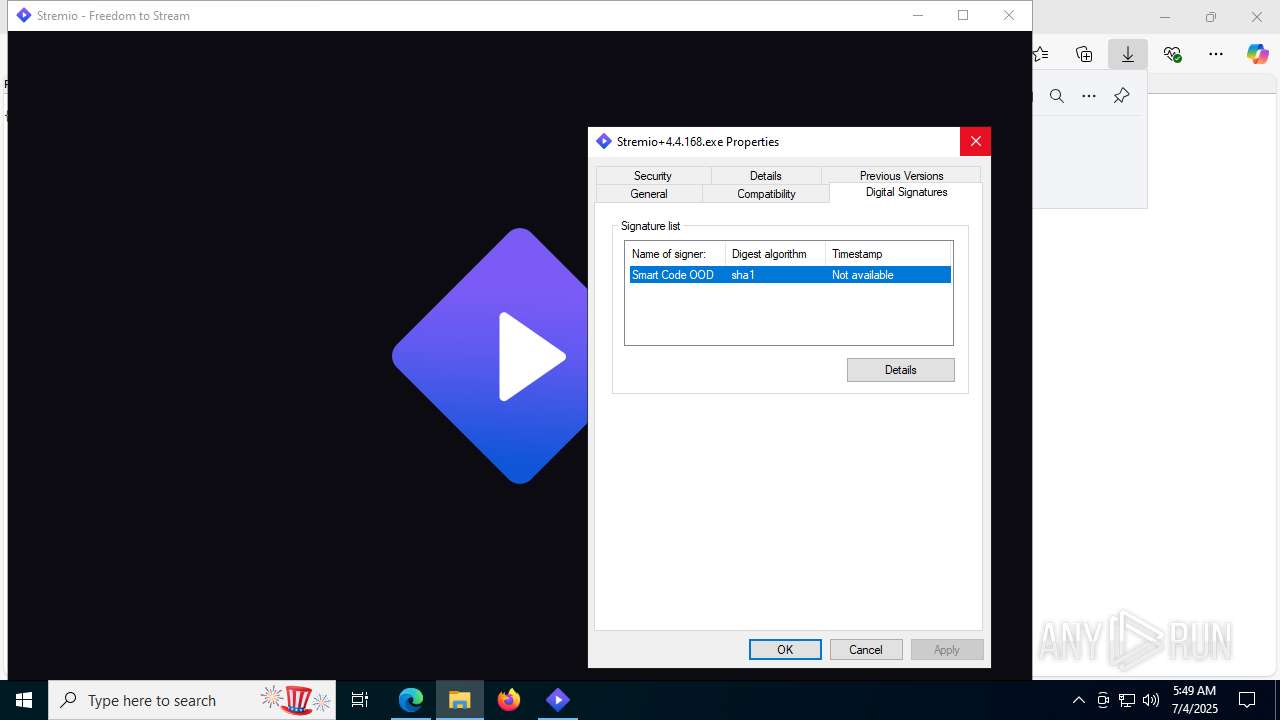Click the Stremio play logo
This screenshot has height=720, width=1280.
tap(490, 356)
